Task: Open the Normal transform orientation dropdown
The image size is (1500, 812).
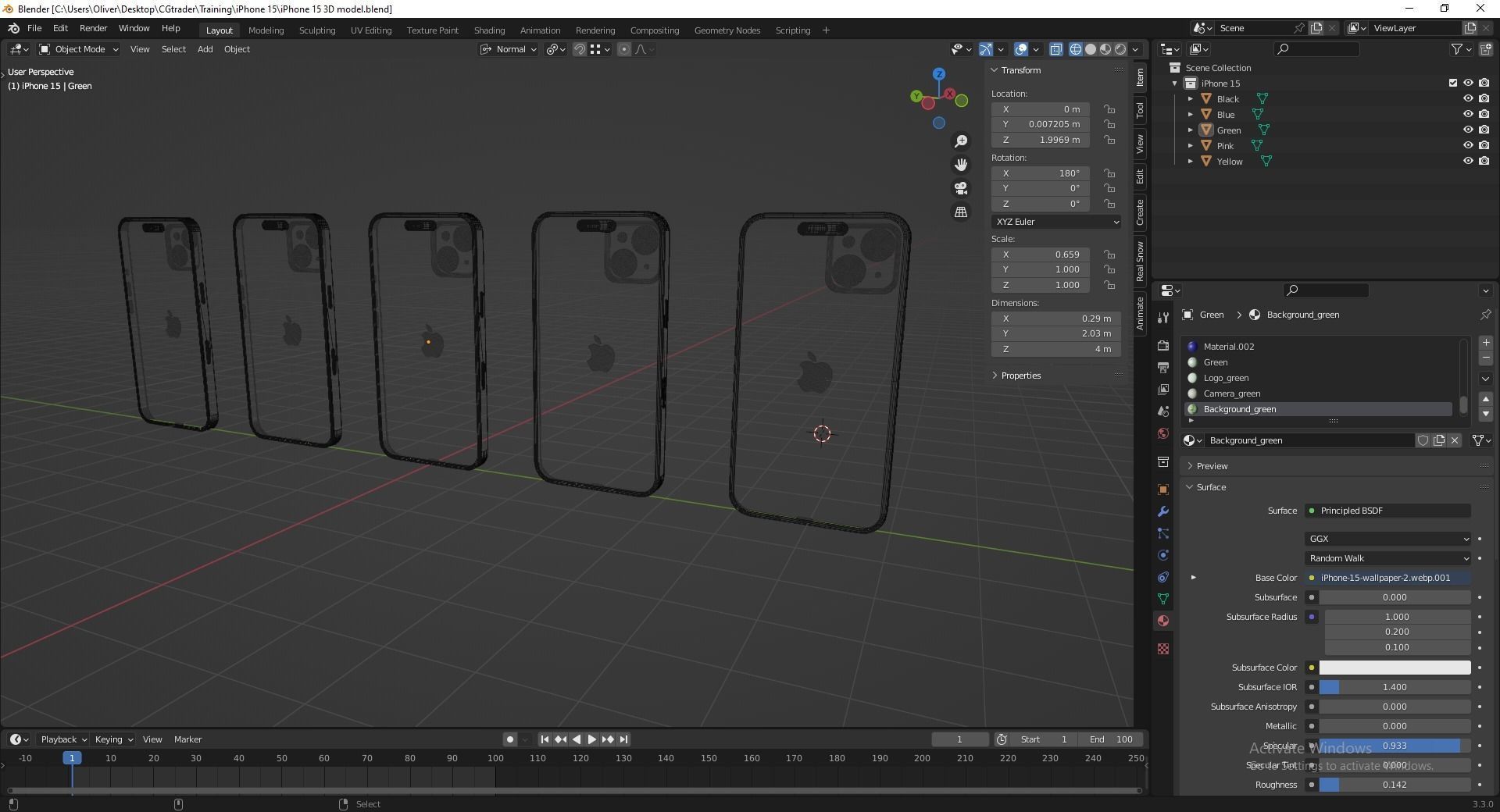Action: (509, 49)
